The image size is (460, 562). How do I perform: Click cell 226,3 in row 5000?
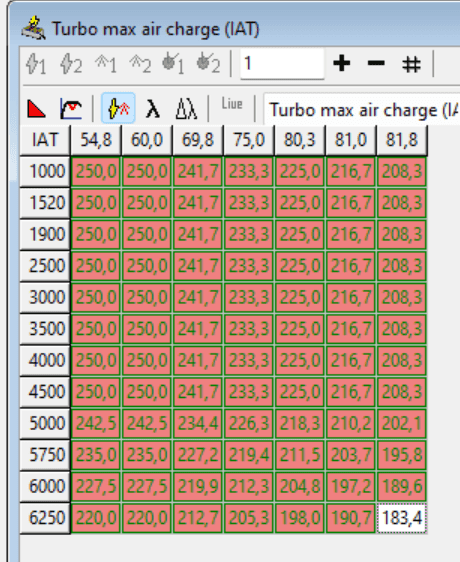(x=249, y=423)
